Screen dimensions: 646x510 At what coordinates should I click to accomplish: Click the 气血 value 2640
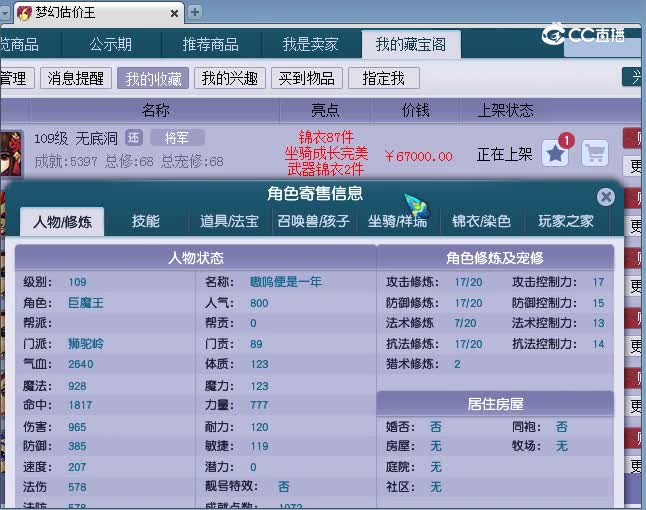(x=81, y=364)
